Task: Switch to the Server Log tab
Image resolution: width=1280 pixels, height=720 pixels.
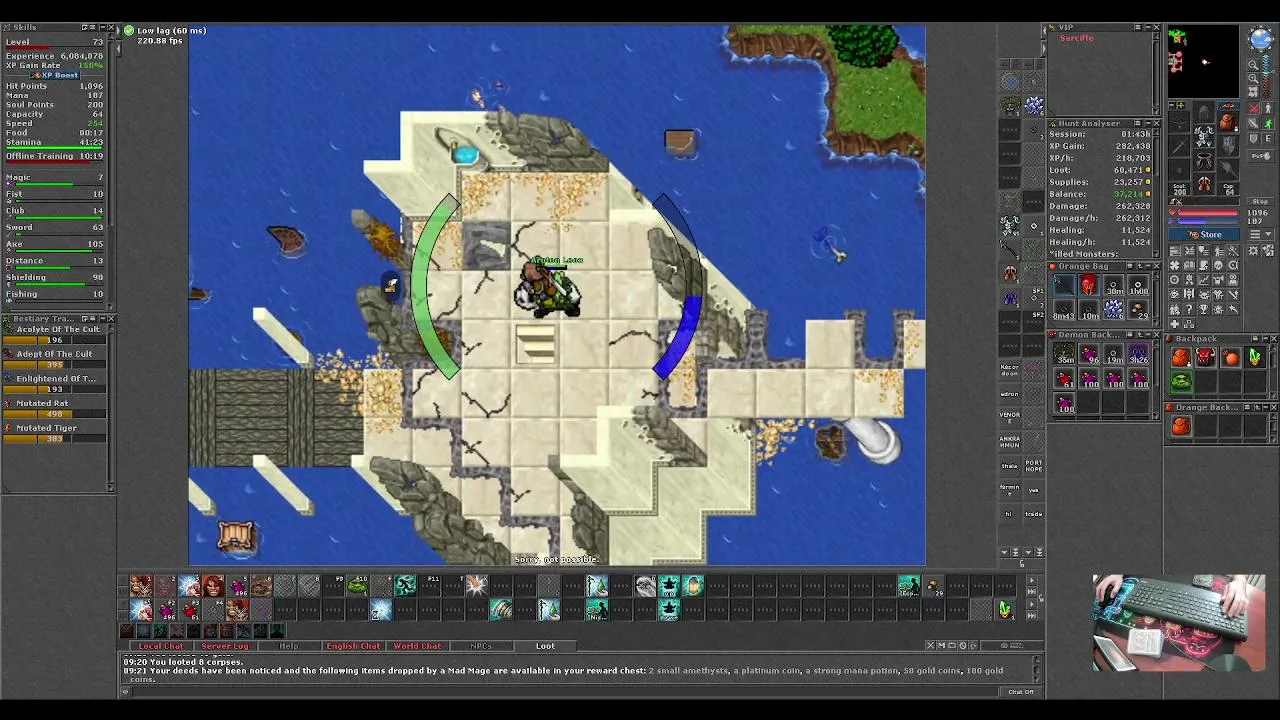Action: click(224, 646)
